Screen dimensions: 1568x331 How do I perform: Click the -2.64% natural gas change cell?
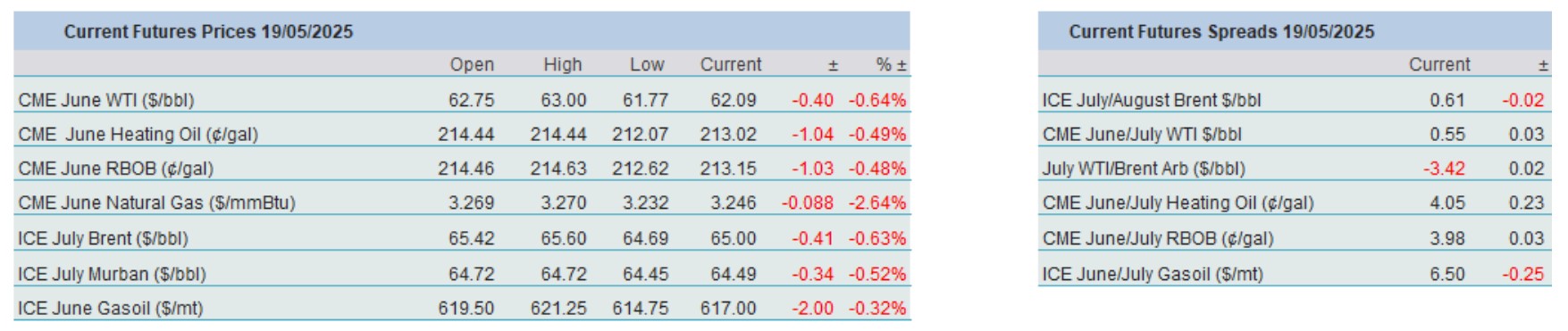(876, 203)
